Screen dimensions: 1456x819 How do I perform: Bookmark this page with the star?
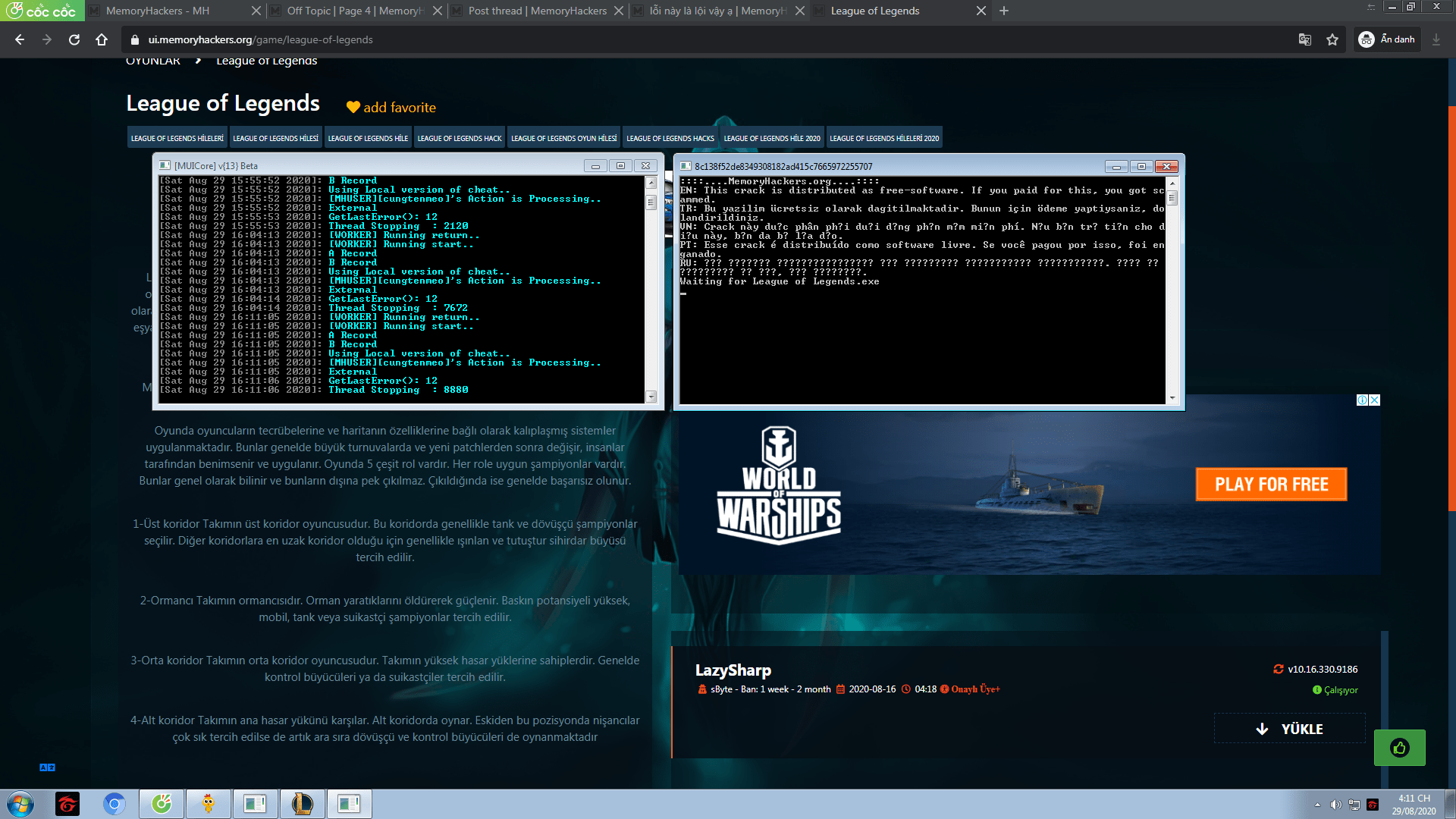click(x=1332, y=39)
